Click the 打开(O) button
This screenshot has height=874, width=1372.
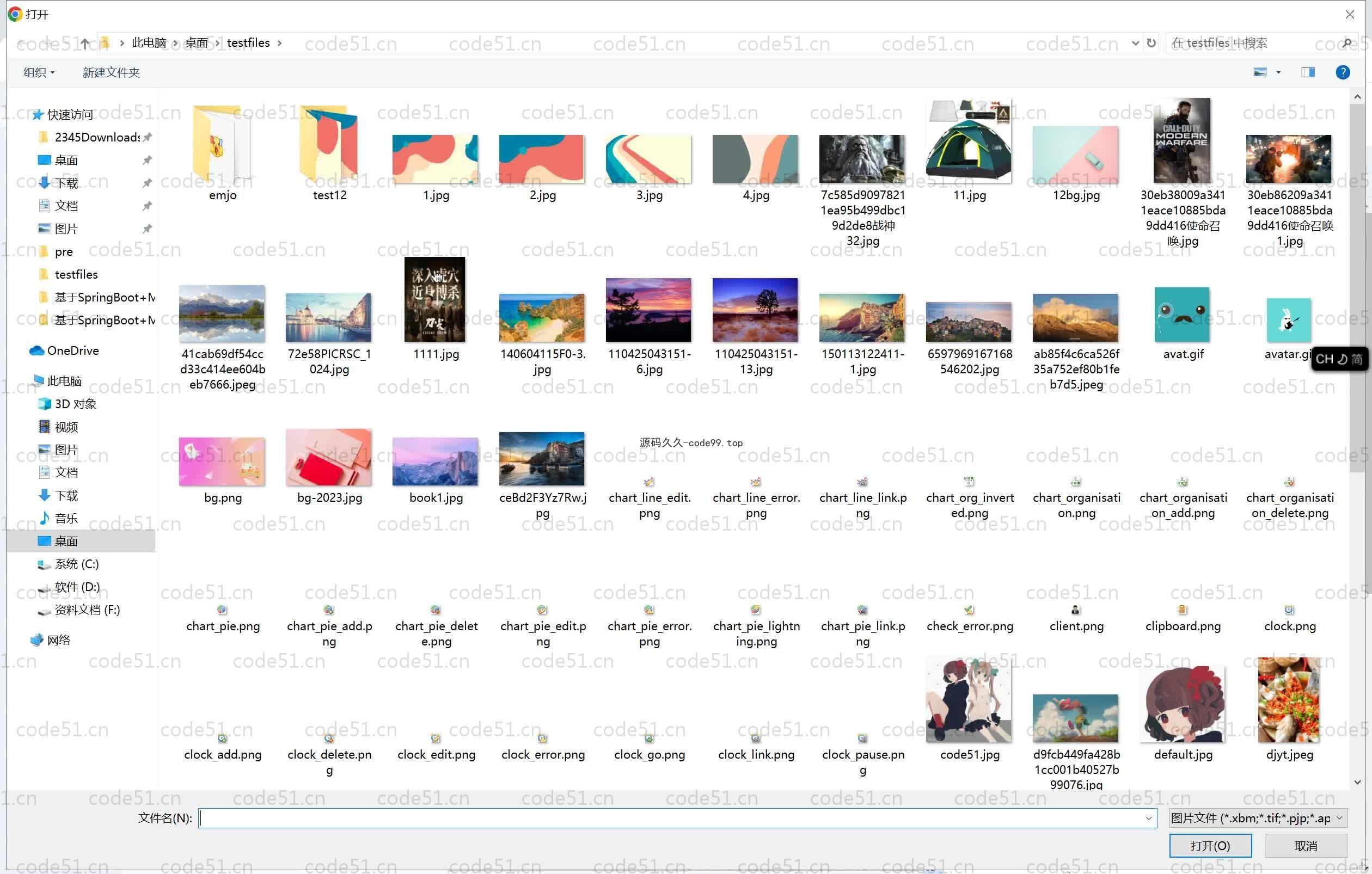point(1210,846)
